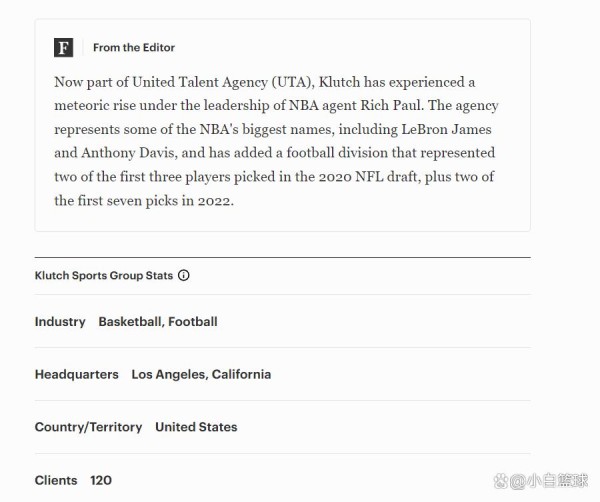The image size is (600, 502).
Task: Click the word "Klutch" in the editor paragraph
Action: (x=340, y=82)
